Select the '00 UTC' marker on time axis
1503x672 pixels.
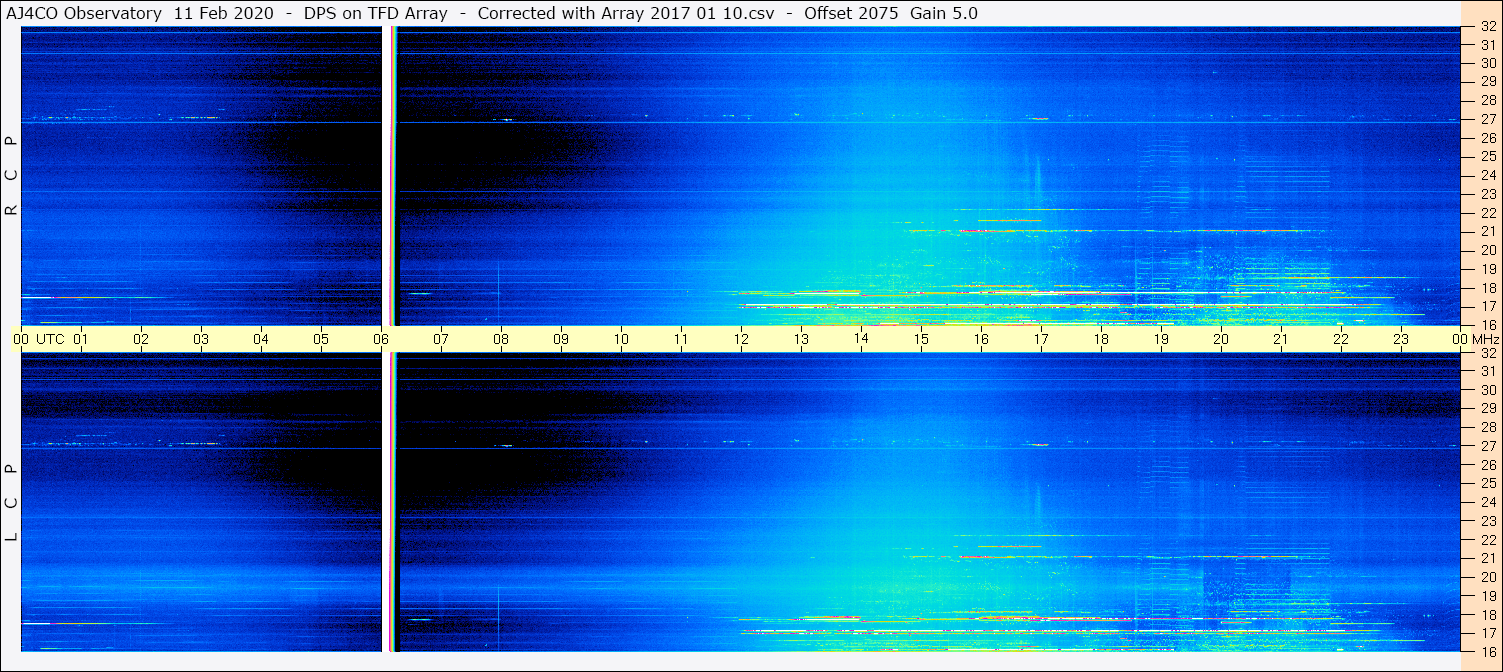coord(39,339)
